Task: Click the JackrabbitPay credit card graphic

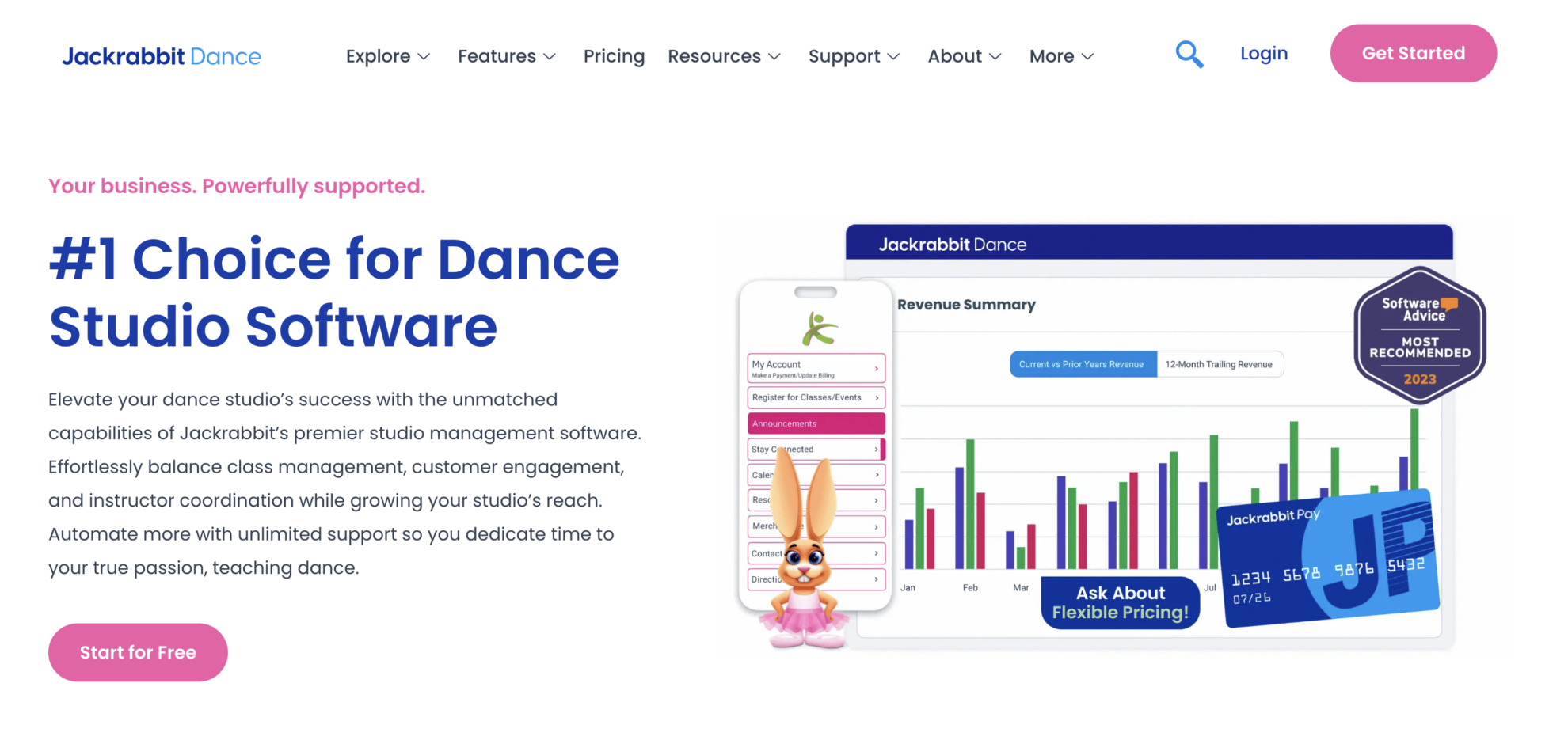Action: pos(1328,558)
